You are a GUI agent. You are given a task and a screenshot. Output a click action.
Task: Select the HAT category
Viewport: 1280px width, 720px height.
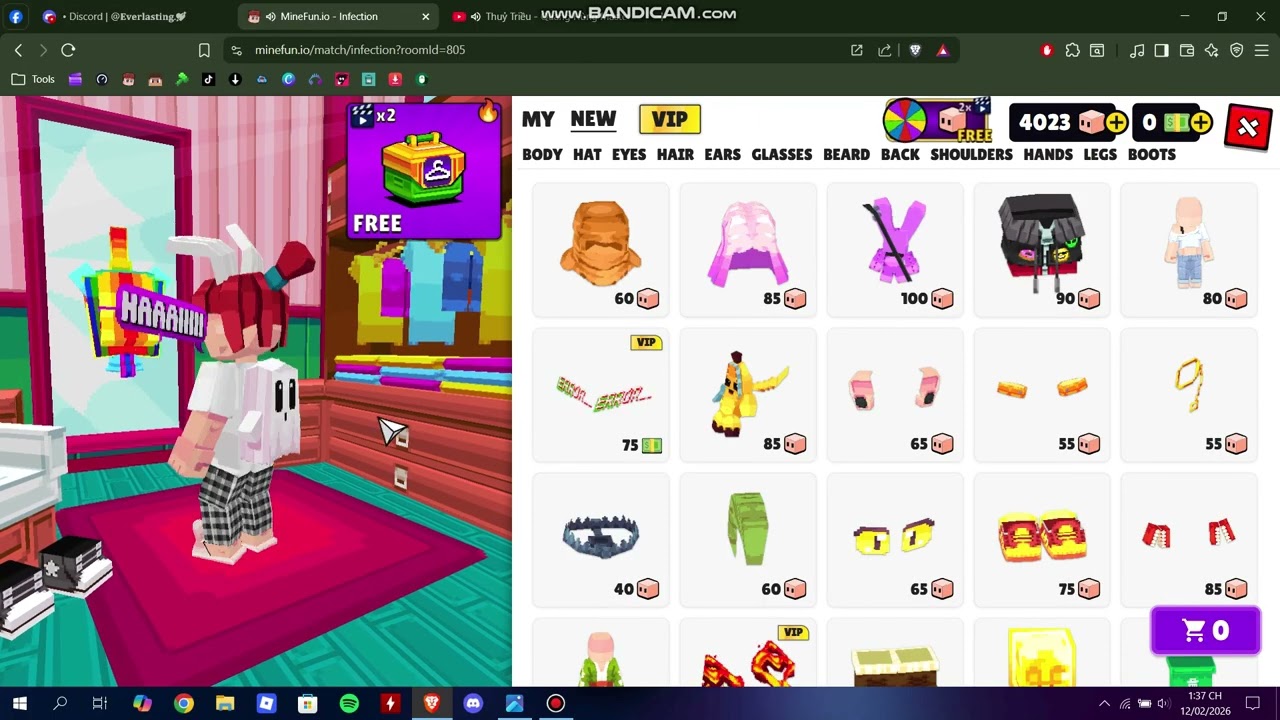(x=587, y=154)
